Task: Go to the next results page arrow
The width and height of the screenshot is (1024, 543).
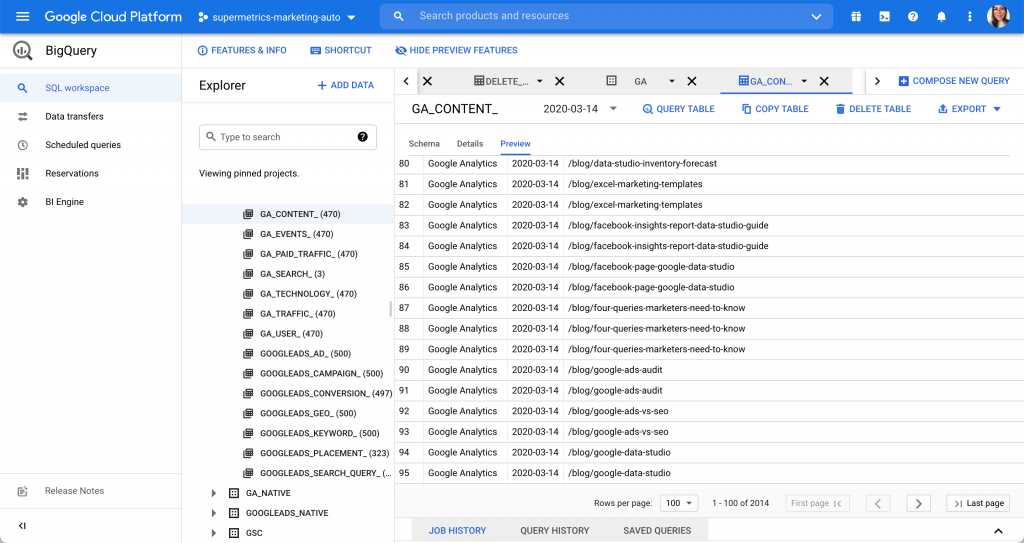Action: tap(919, 503)
